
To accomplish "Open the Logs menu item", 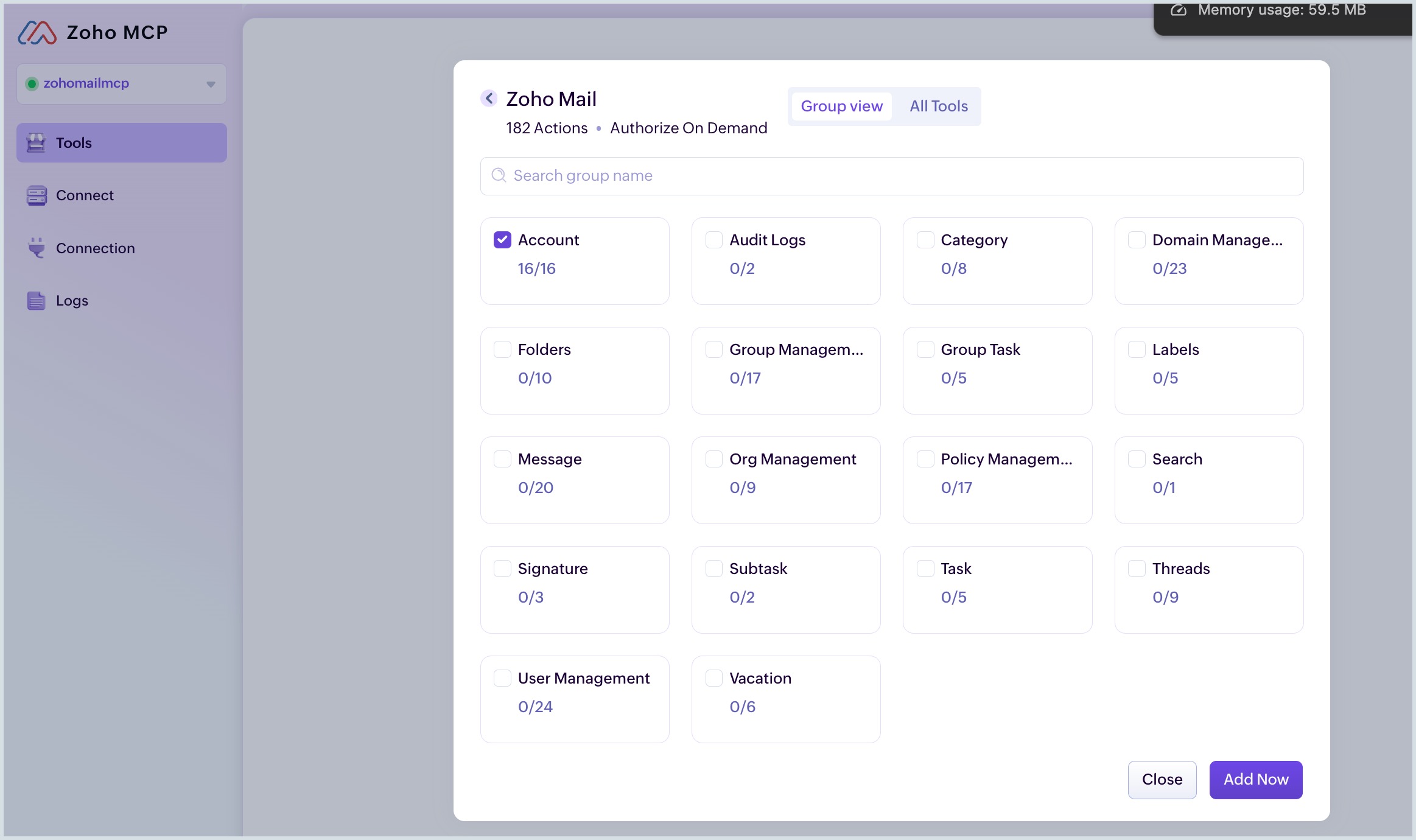I will click(122, 301).
